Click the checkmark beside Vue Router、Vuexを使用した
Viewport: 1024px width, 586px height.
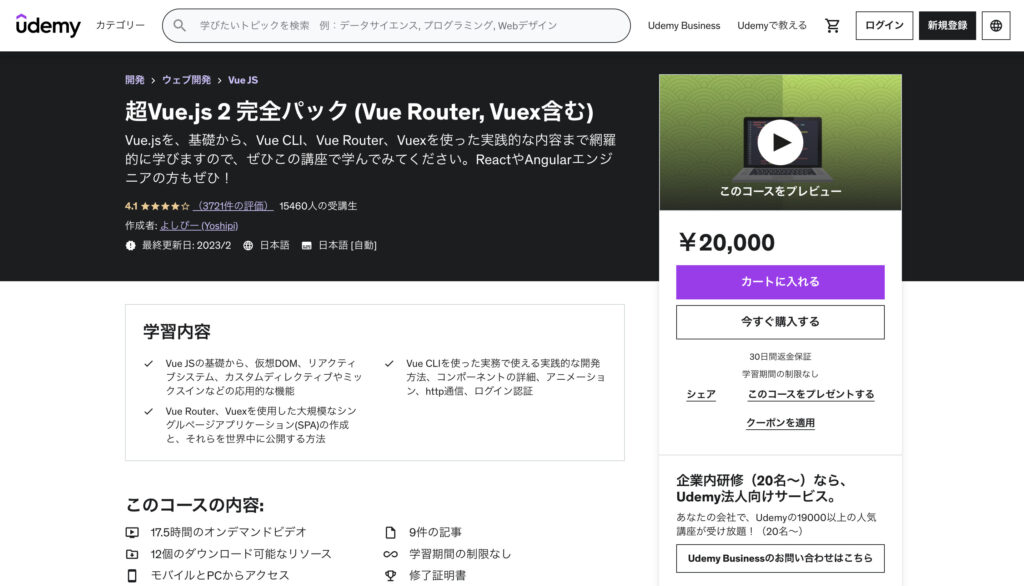(x=149, y=412)
